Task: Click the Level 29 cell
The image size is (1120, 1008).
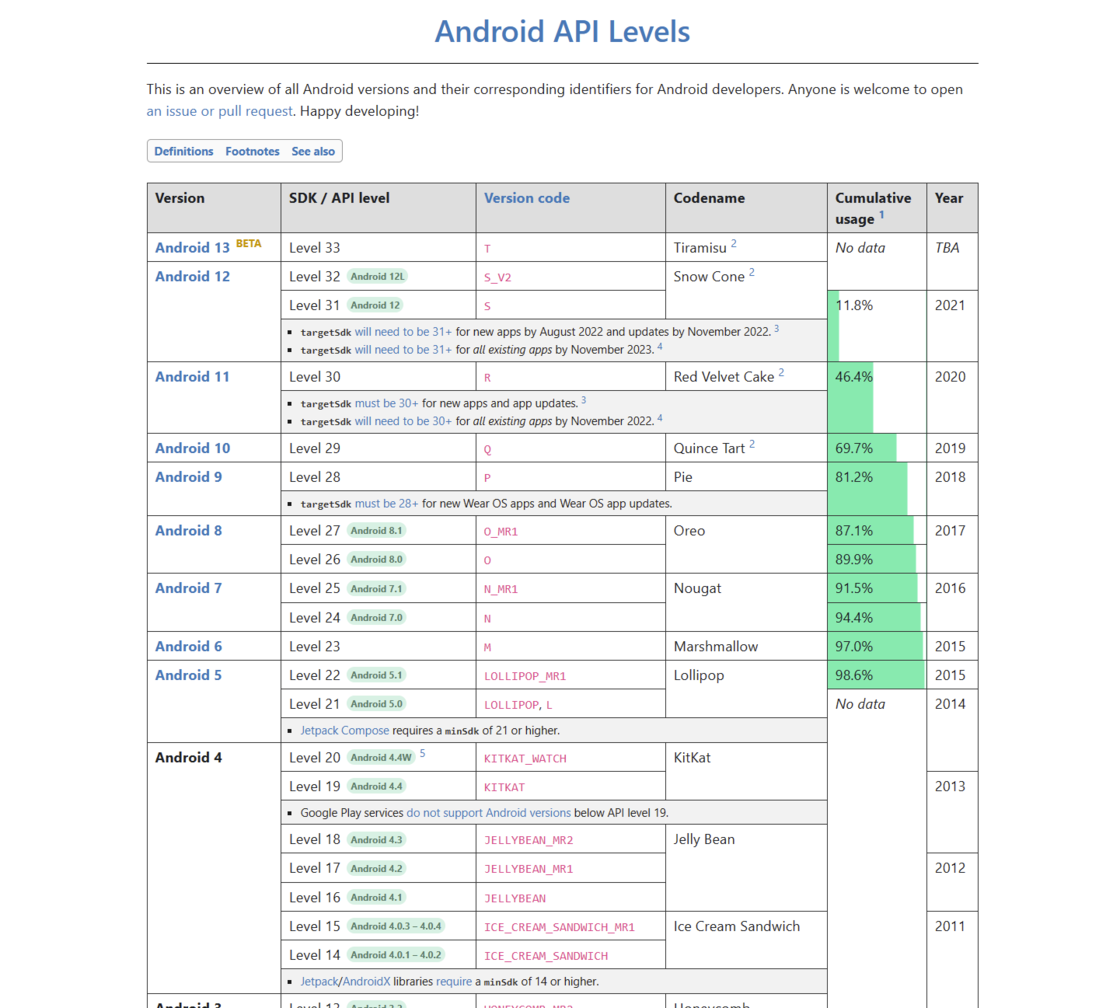Action: (x=379, y=448)
